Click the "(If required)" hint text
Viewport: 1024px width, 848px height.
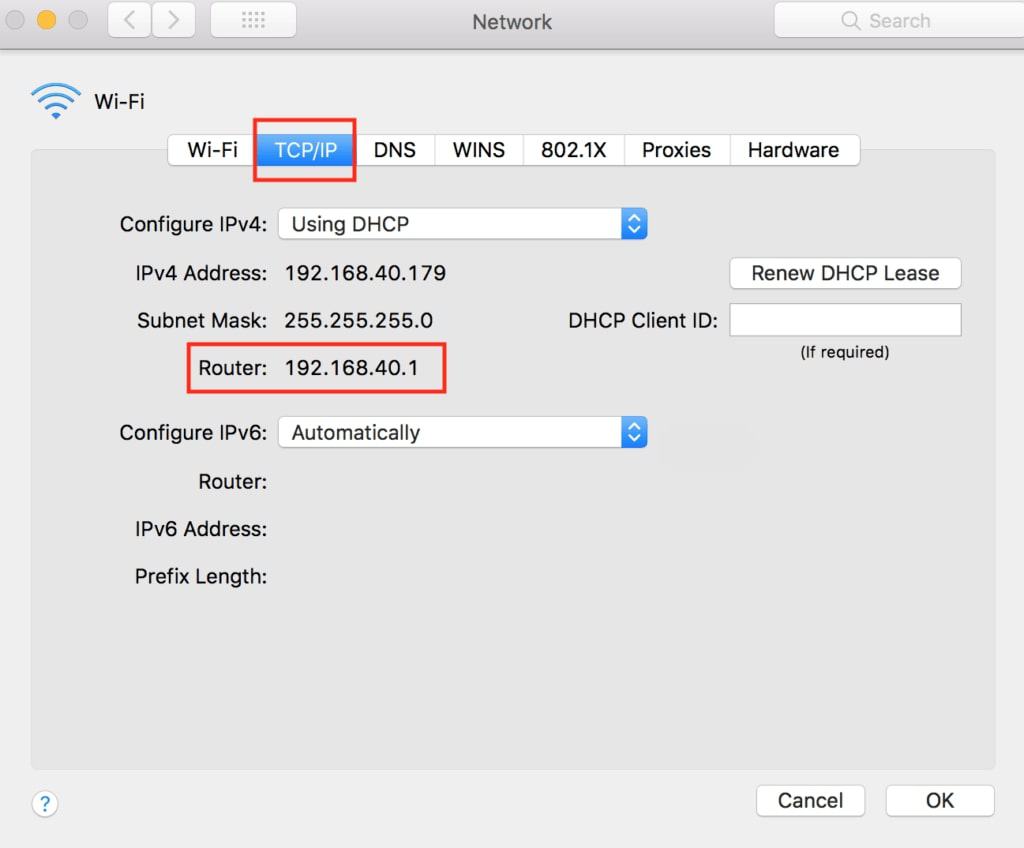(845, 353)
